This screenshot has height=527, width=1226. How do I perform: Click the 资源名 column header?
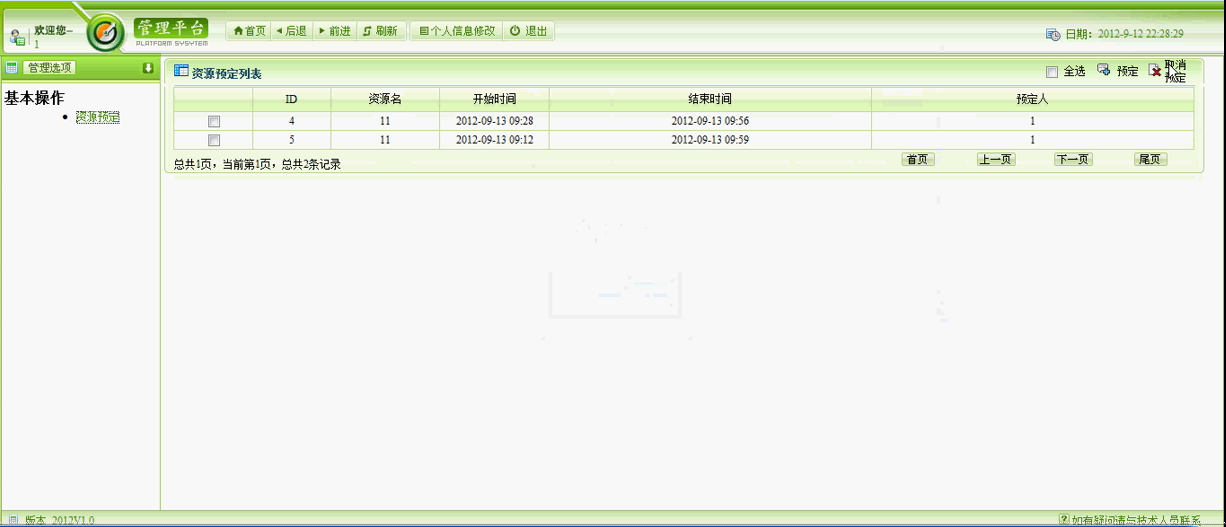(x=385, y=99)
